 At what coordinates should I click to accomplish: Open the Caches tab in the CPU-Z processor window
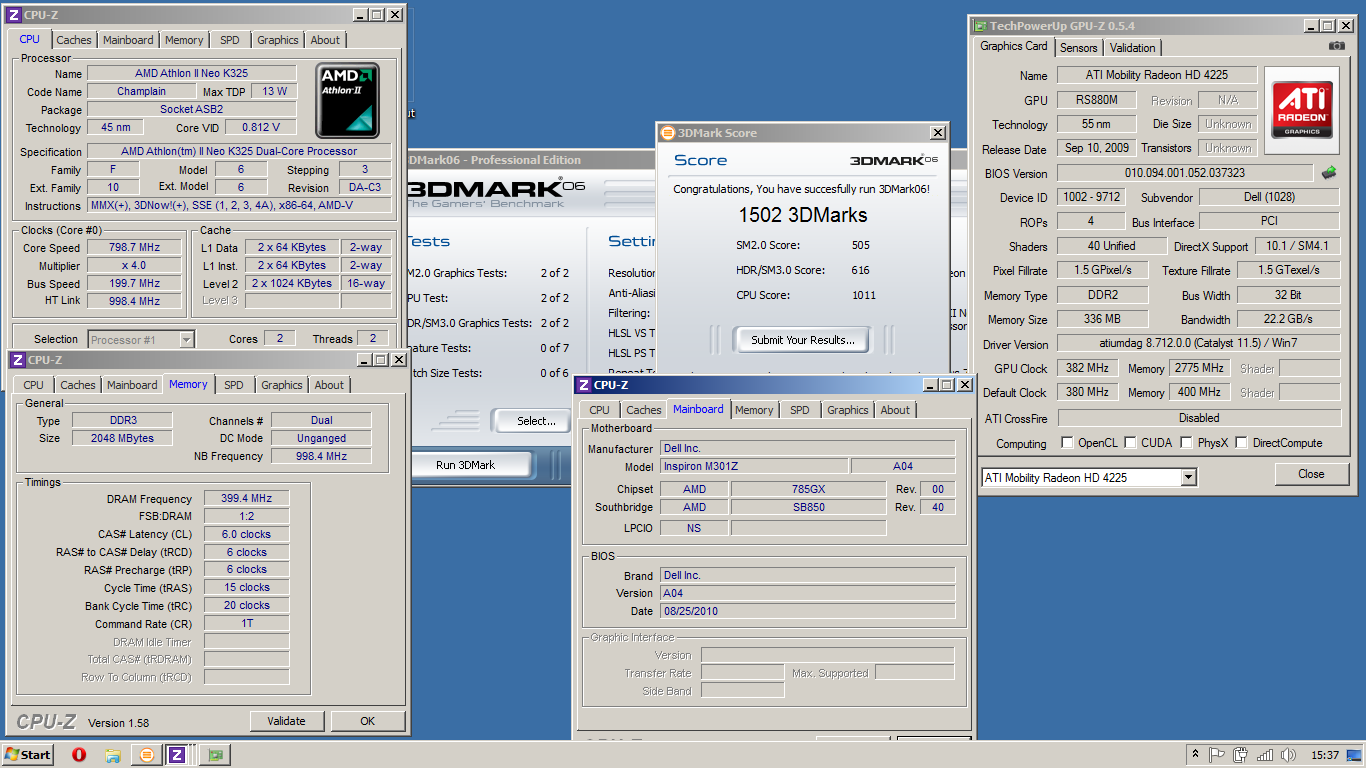(x=73, y=40)
